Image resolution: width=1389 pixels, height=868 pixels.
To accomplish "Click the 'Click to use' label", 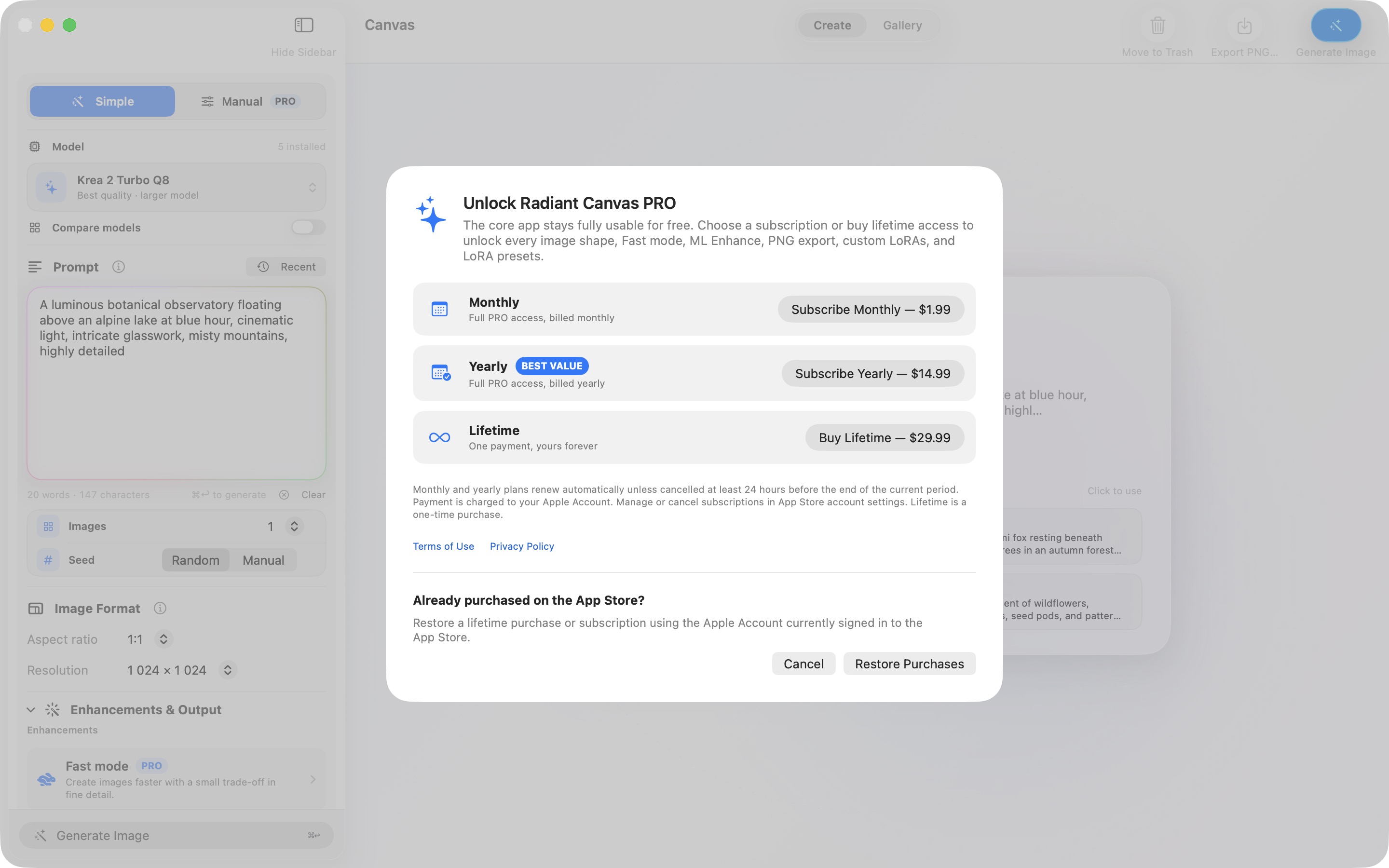I will click(x=1114, y=491).
